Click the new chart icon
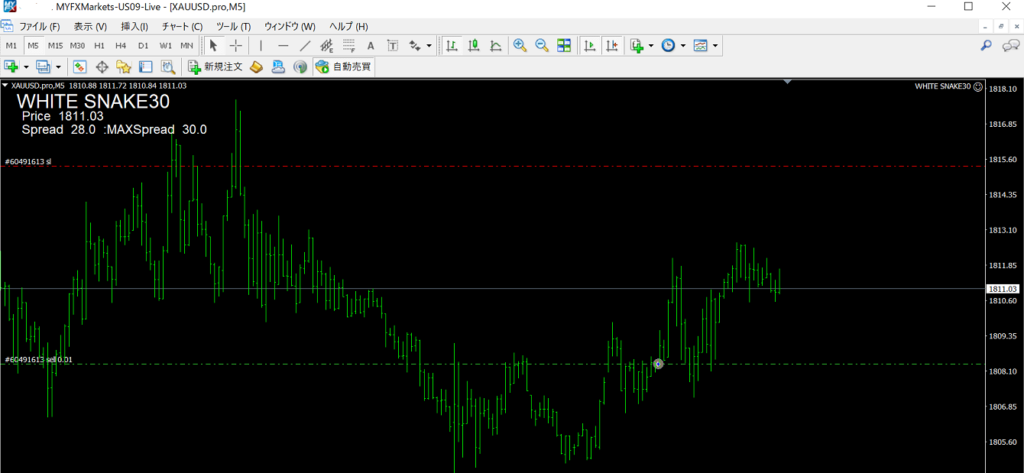Screen dimensions: 1024x473 [11, 67]
